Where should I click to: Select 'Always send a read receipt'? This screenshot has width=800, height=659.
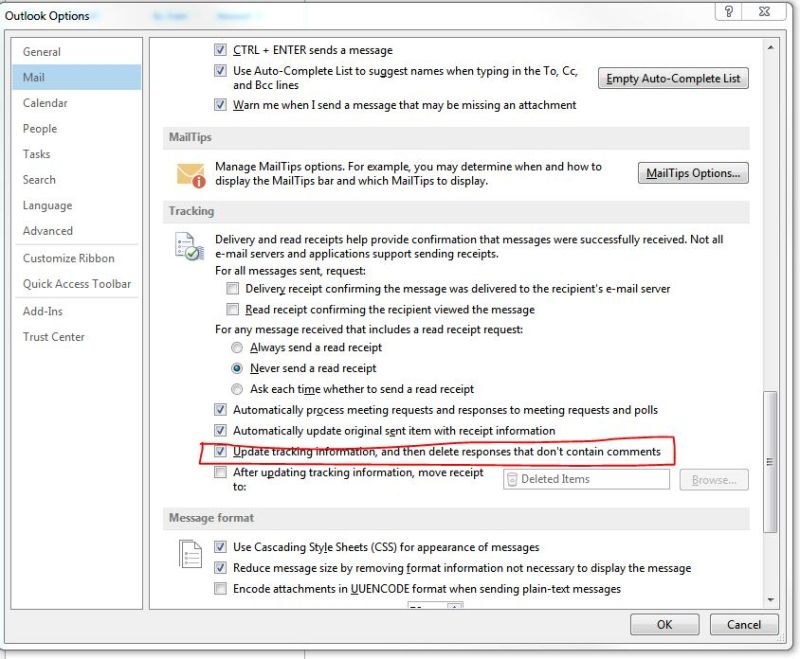coord(237,348)
